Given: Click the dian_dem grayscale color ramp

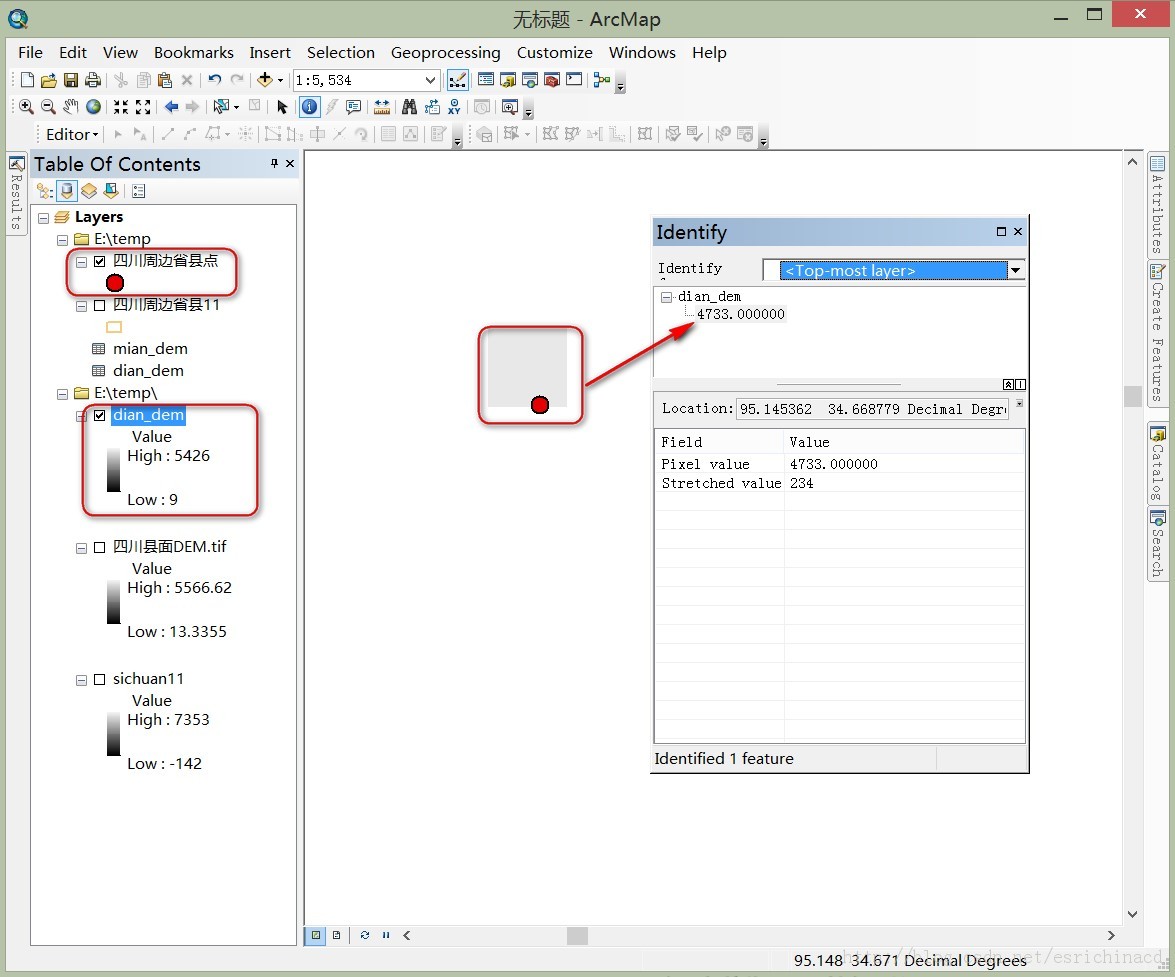Looking at the screenshot, I should [x=113, y=470].
